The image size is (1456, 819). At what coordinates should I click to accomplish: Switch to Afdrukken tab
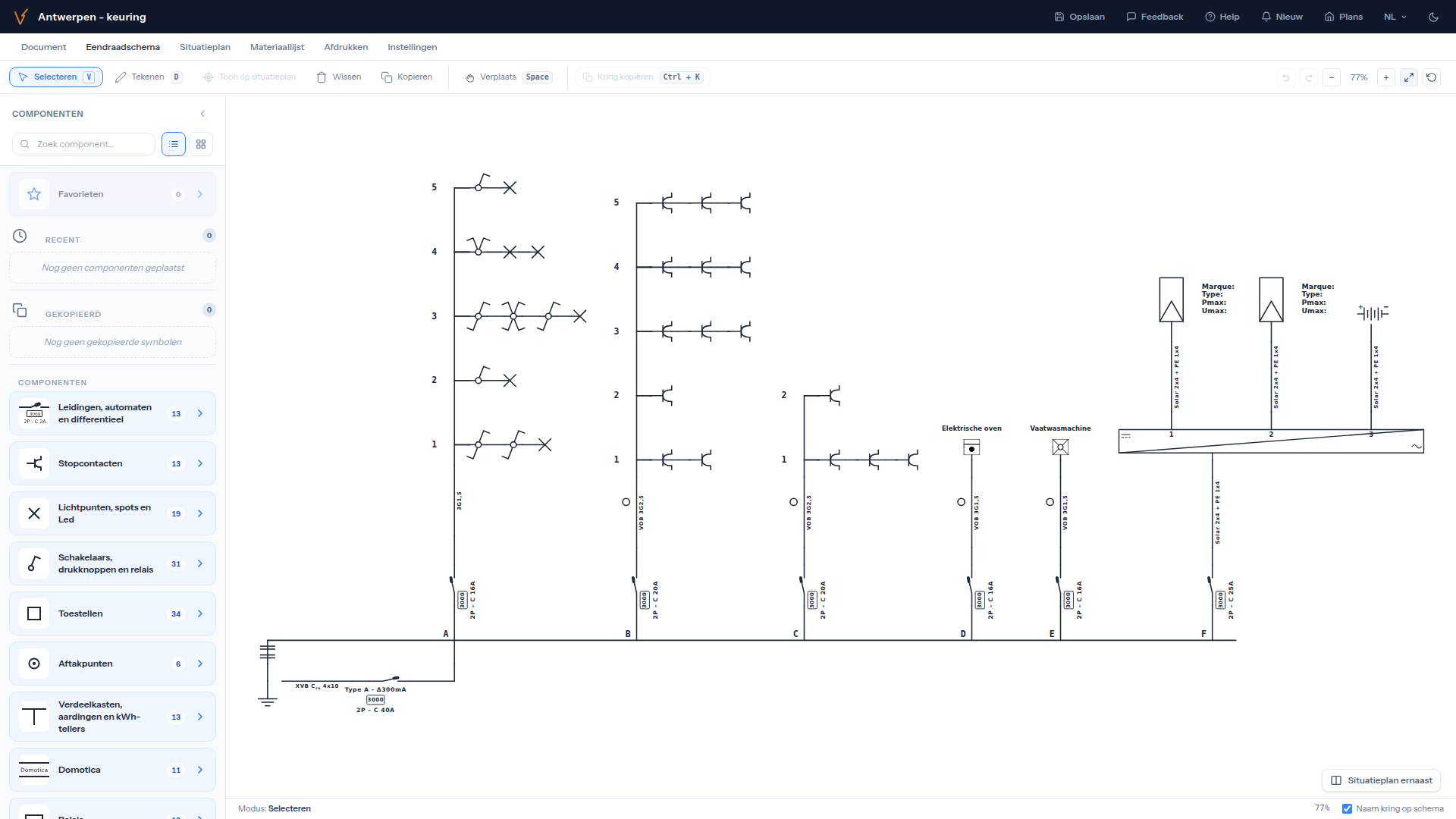tap(346, 47)
